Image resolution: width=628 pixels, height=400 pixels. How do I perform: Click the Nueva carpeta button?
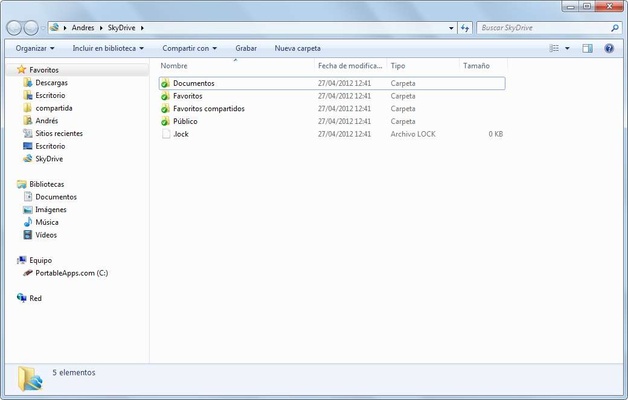coord(298,48)
